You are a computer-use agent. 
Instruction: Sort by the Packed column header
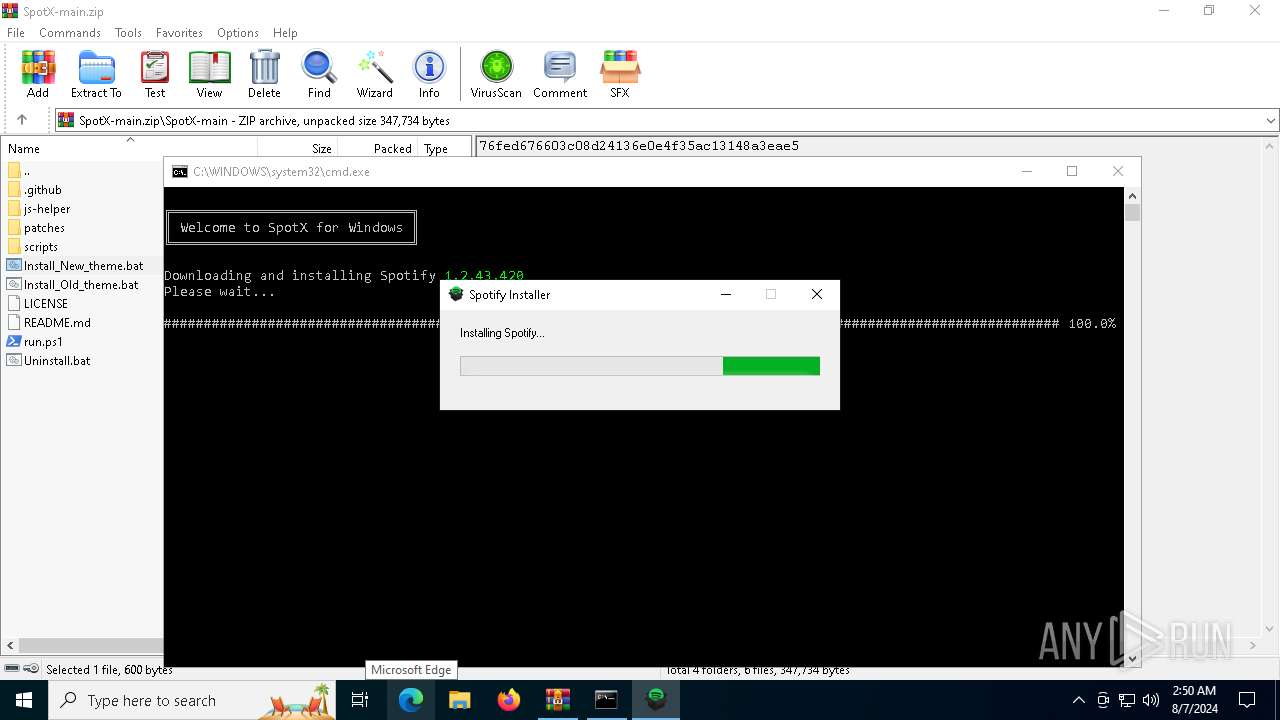[392, 149]
